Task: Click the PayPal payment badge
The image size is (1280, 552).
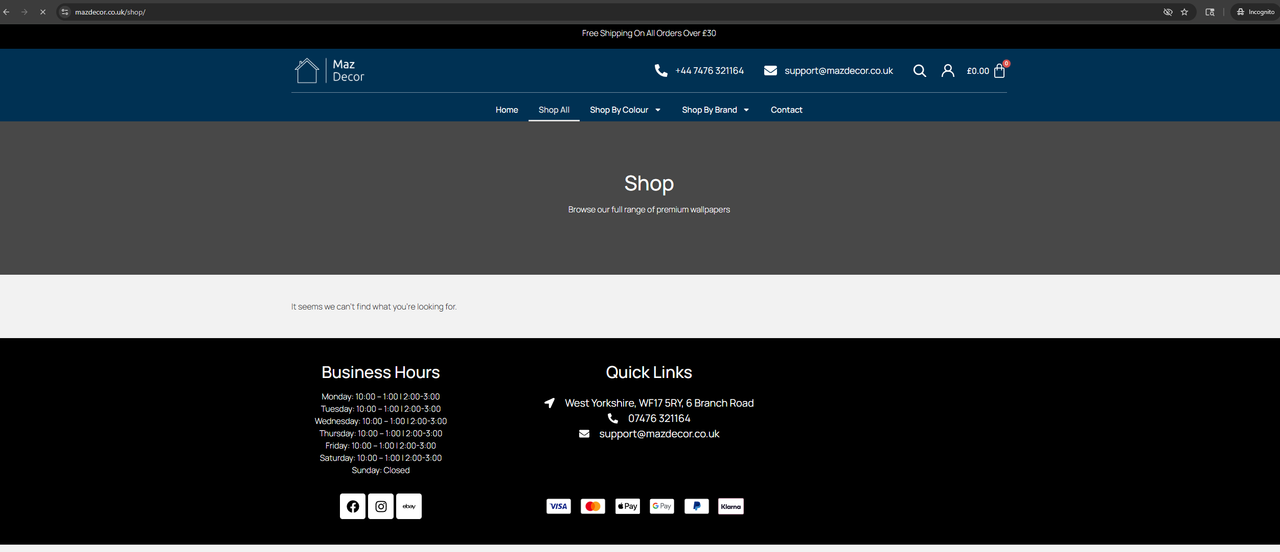Action: [697, 507]
